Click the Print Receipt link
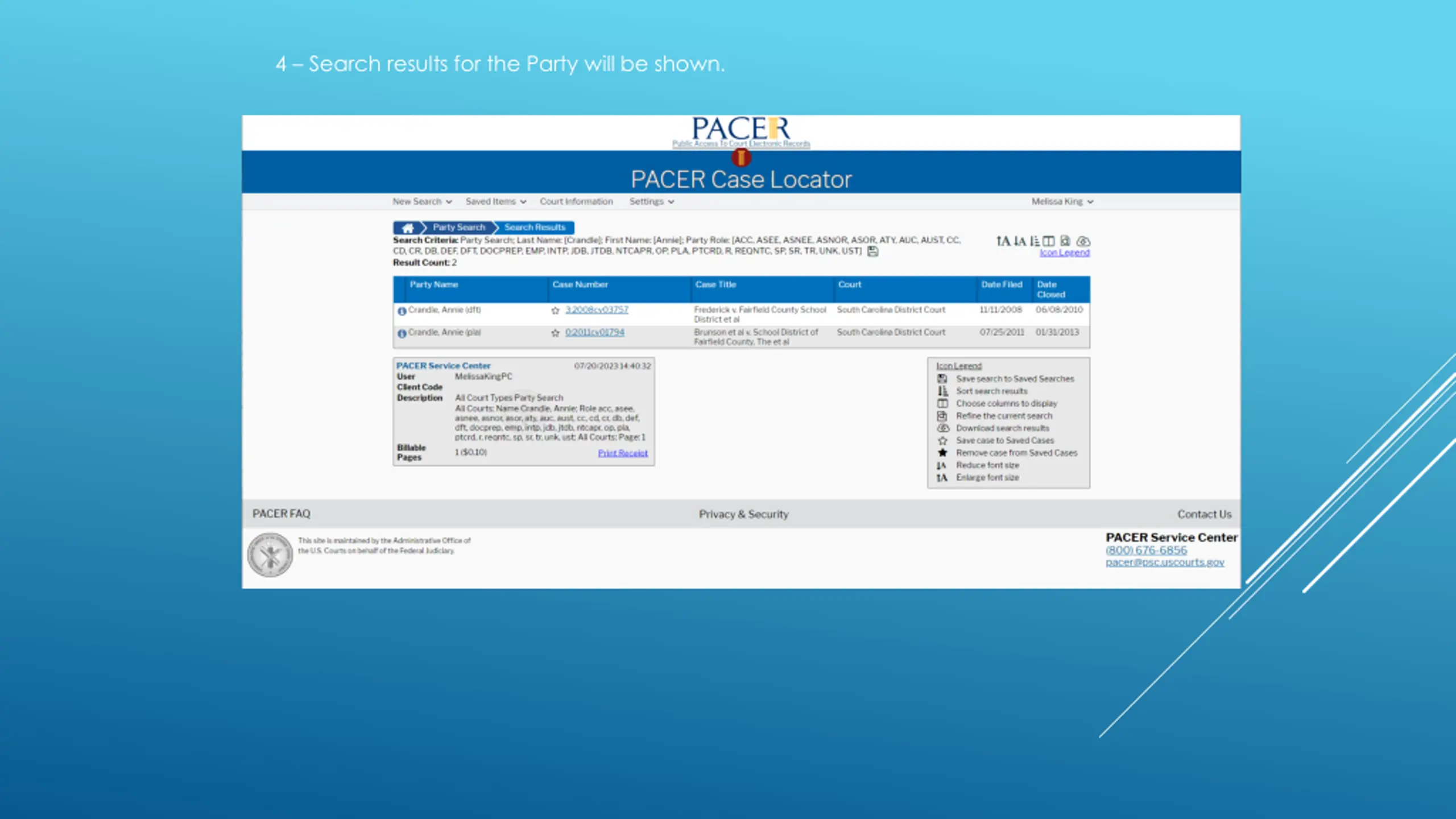Viewport: 1456px width, 819px height. [623, 453]
